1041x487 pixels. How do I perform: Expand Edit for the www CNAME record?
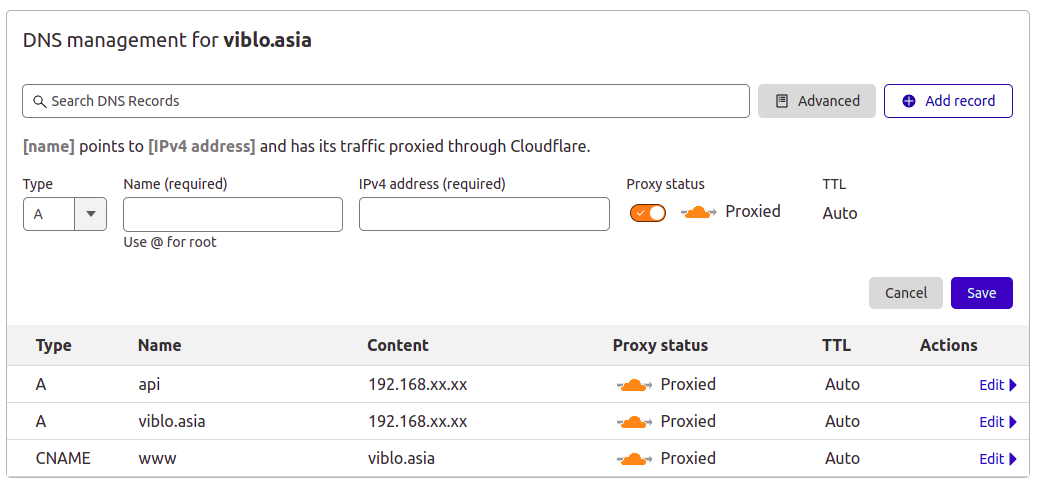pos(997,459)
